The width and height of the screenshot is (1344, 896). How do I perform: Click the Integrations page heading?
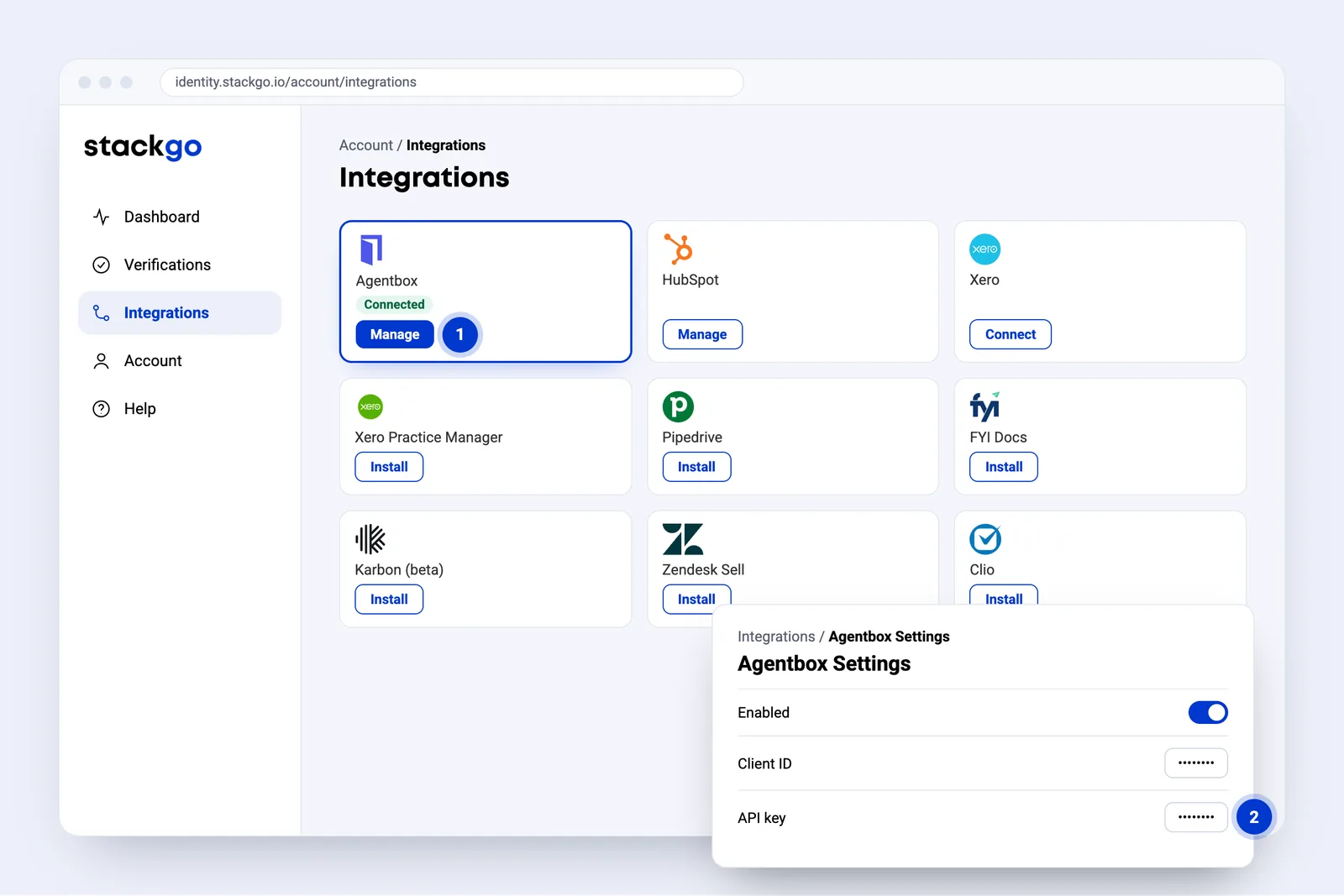[424, 177]
